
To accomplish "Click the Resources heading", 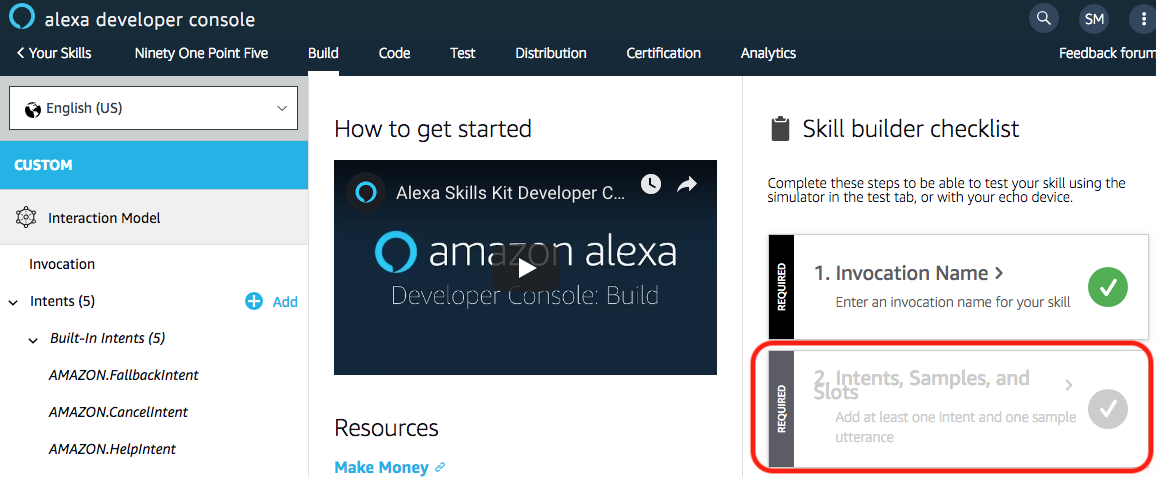I will pyautogui.click(x=386, y=428).
